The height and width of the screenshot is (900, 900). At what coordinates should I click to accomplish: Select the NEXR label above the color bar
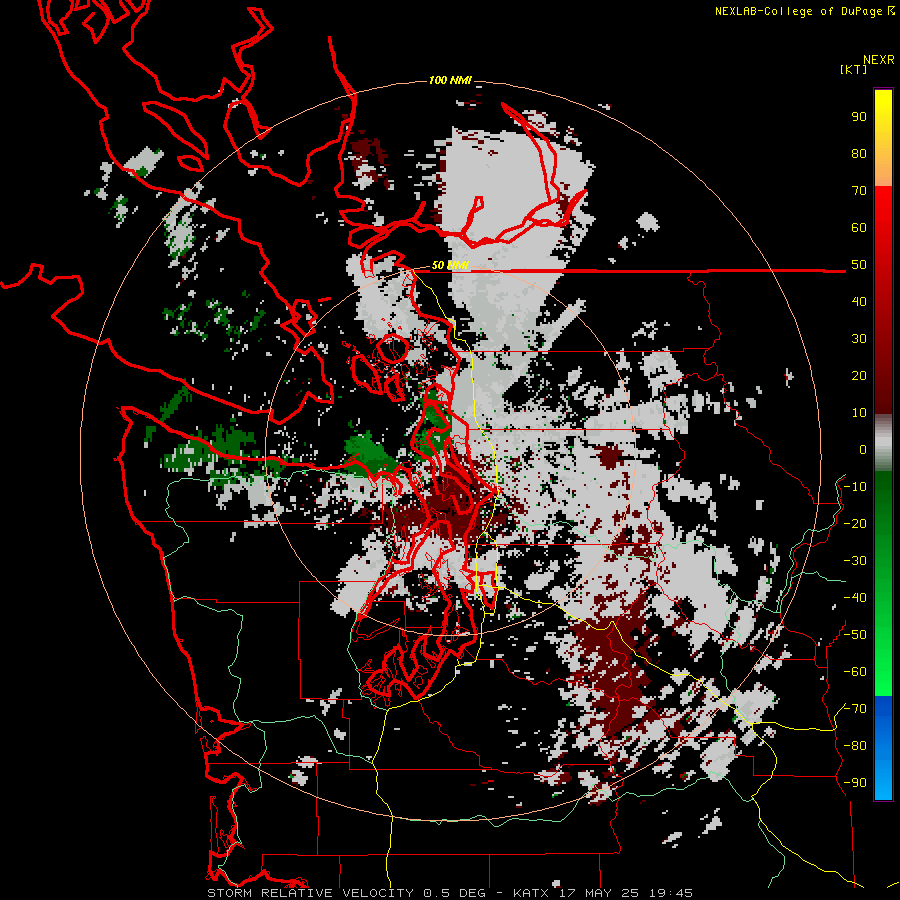tap(879, 60)
